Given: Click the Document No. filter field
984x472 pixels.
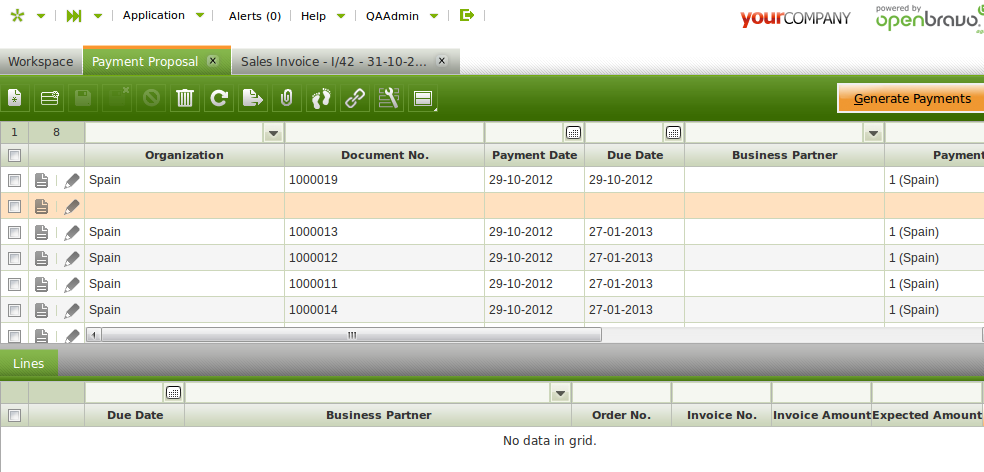Looking at the screenshot, I should tap(385, 133).
